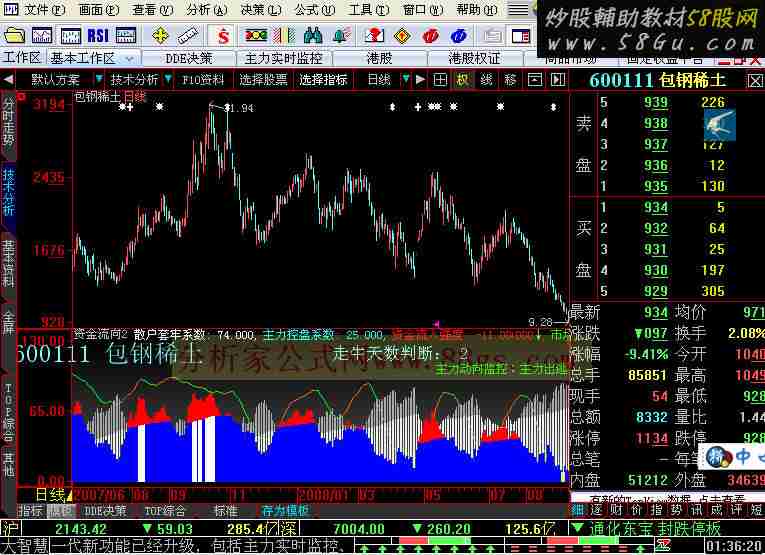This screenshot has height=555, width=765.
Task: Click 存为模板 to save template
Action: click(x=285, y=511)
